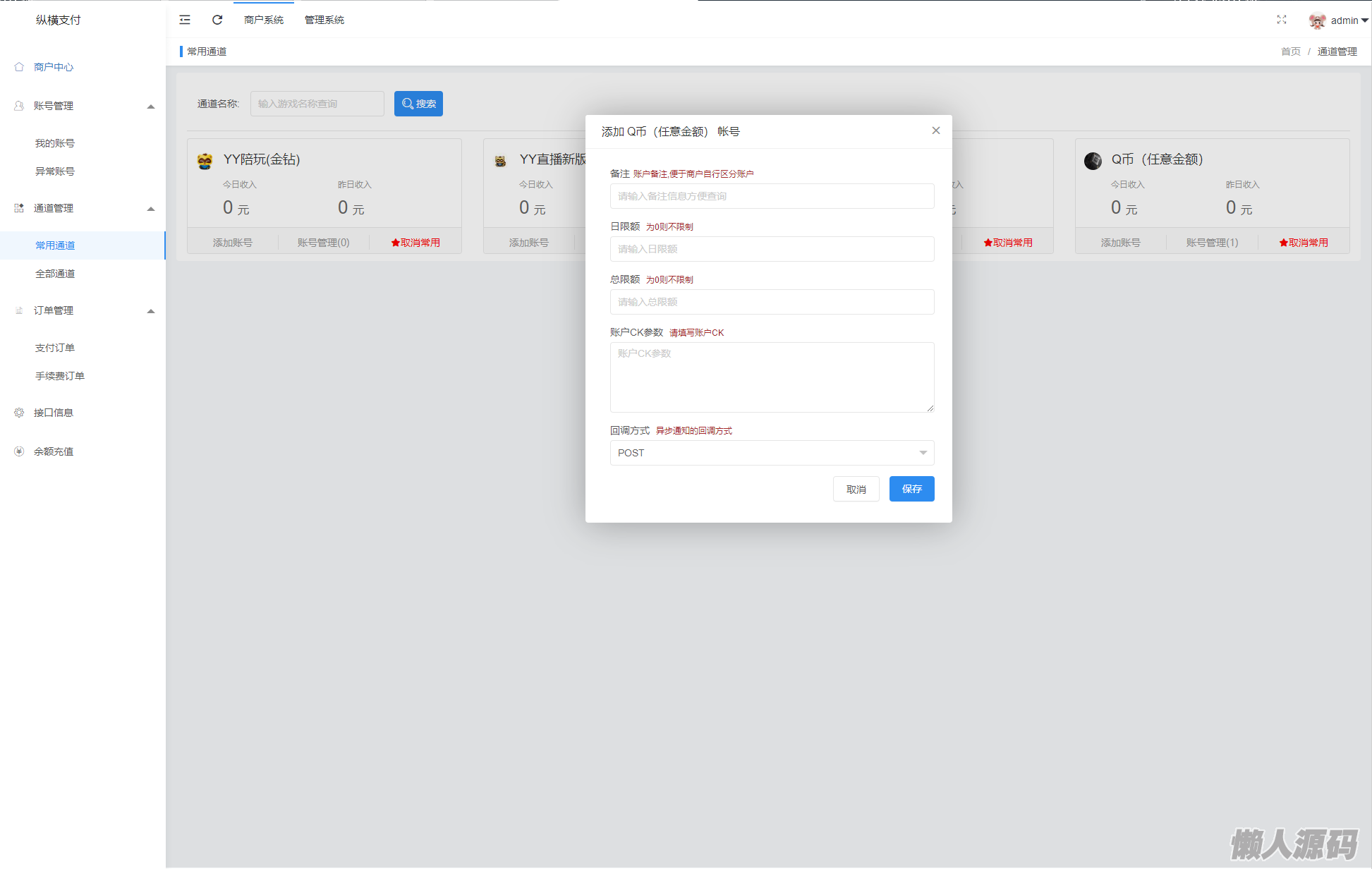Screen dimensions: 1372x869
Task: Collapse the 订单管理 sidebar section
Action: point(150,311)
